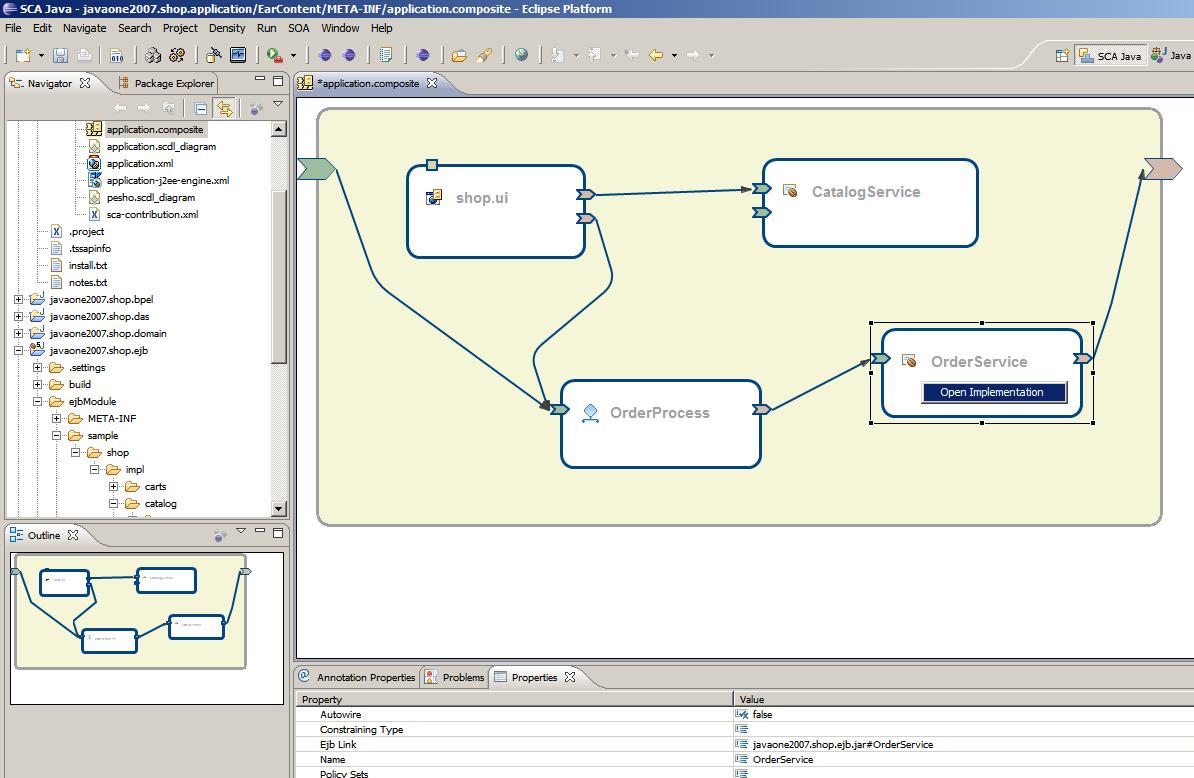1194x778 pixels.
Task: Click the New wizard toolbar icon
Action: click(x=24, y=55)
